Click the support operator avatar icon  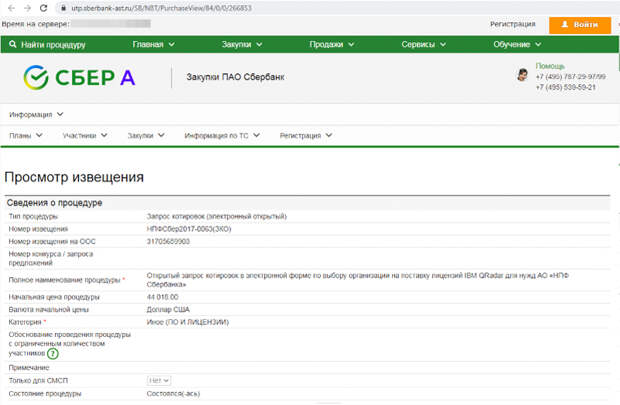point(522,74)
